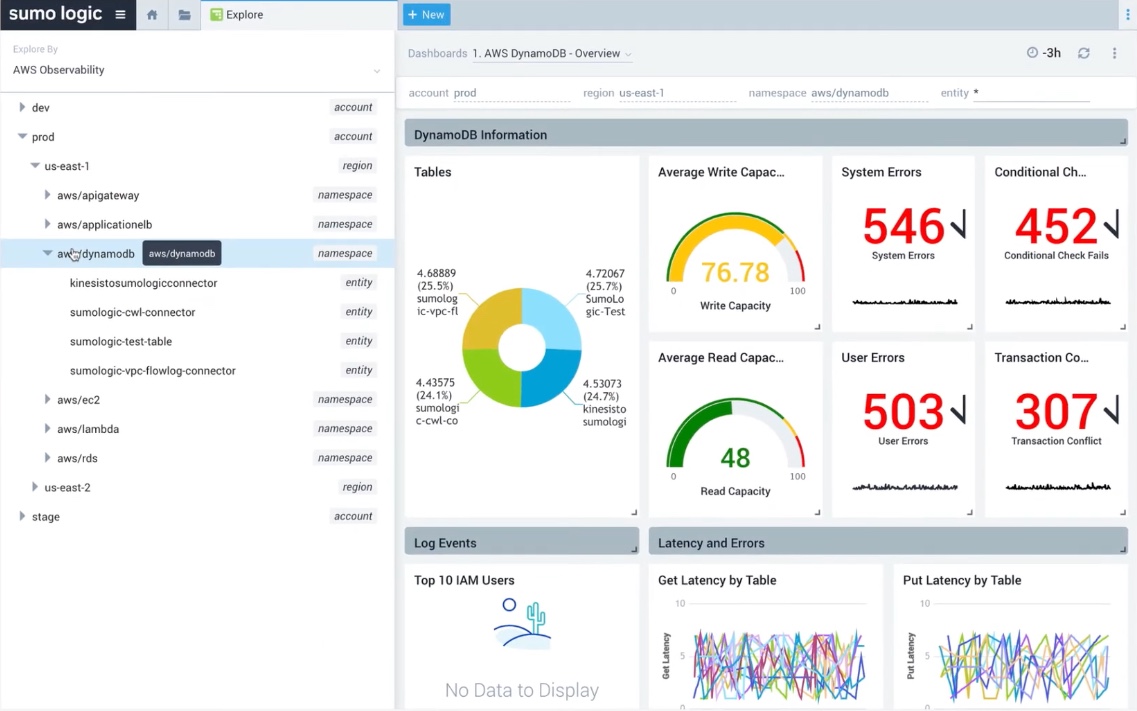Screen dimensions: 1137x711
Task: Select sumologic-test-table entity
Action: click(x=120, y=341)
